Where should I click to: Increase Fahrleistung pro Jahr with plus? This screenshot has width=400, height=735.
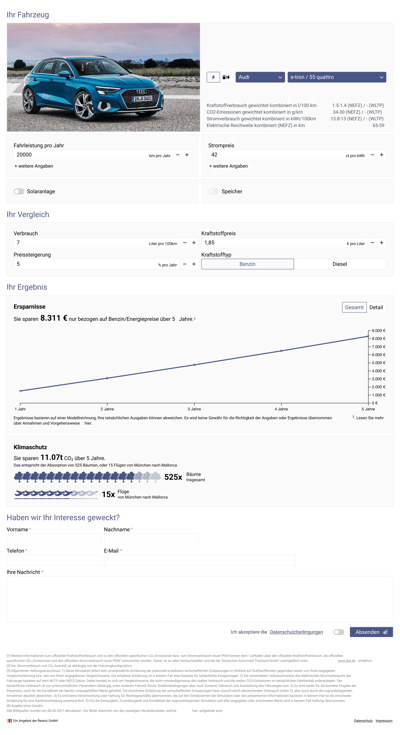coord(187,155)
